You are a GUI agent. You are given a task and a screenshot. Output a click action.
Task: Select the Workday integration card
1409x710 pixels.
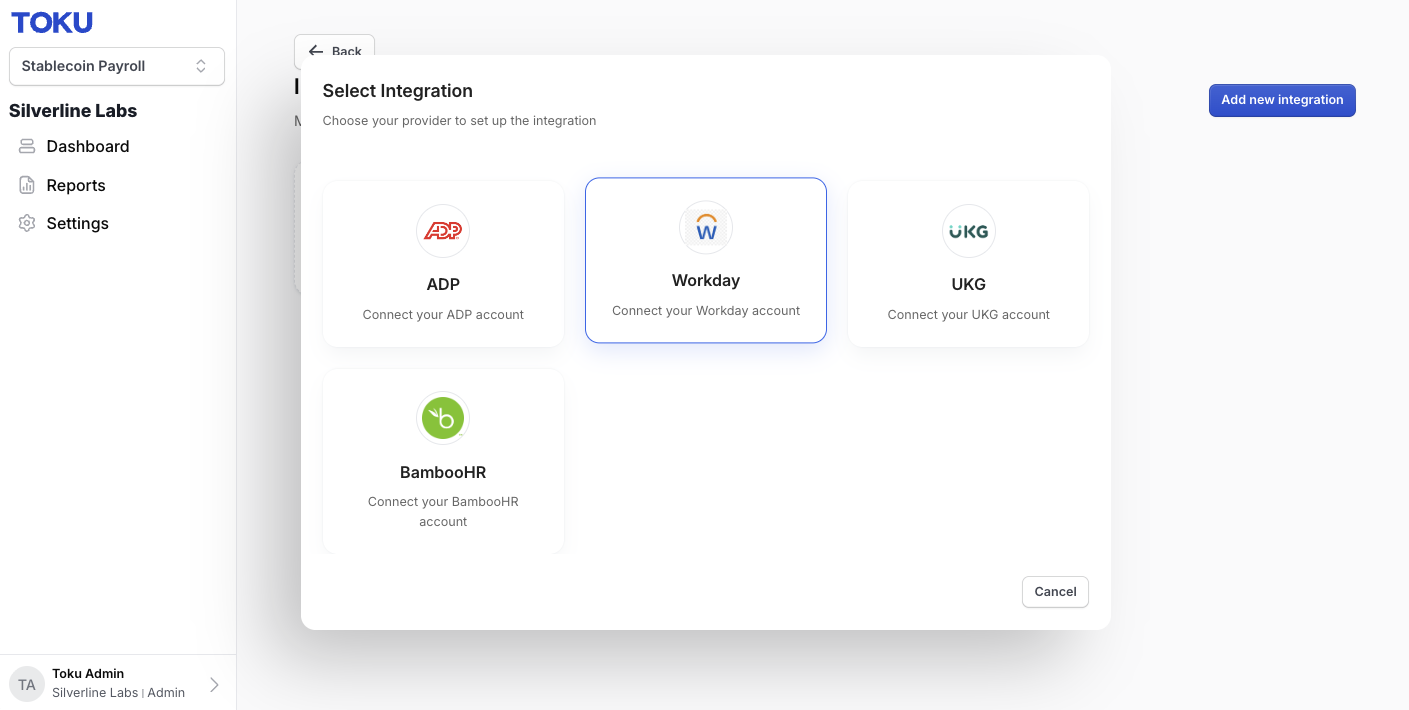tap(706, 260)
